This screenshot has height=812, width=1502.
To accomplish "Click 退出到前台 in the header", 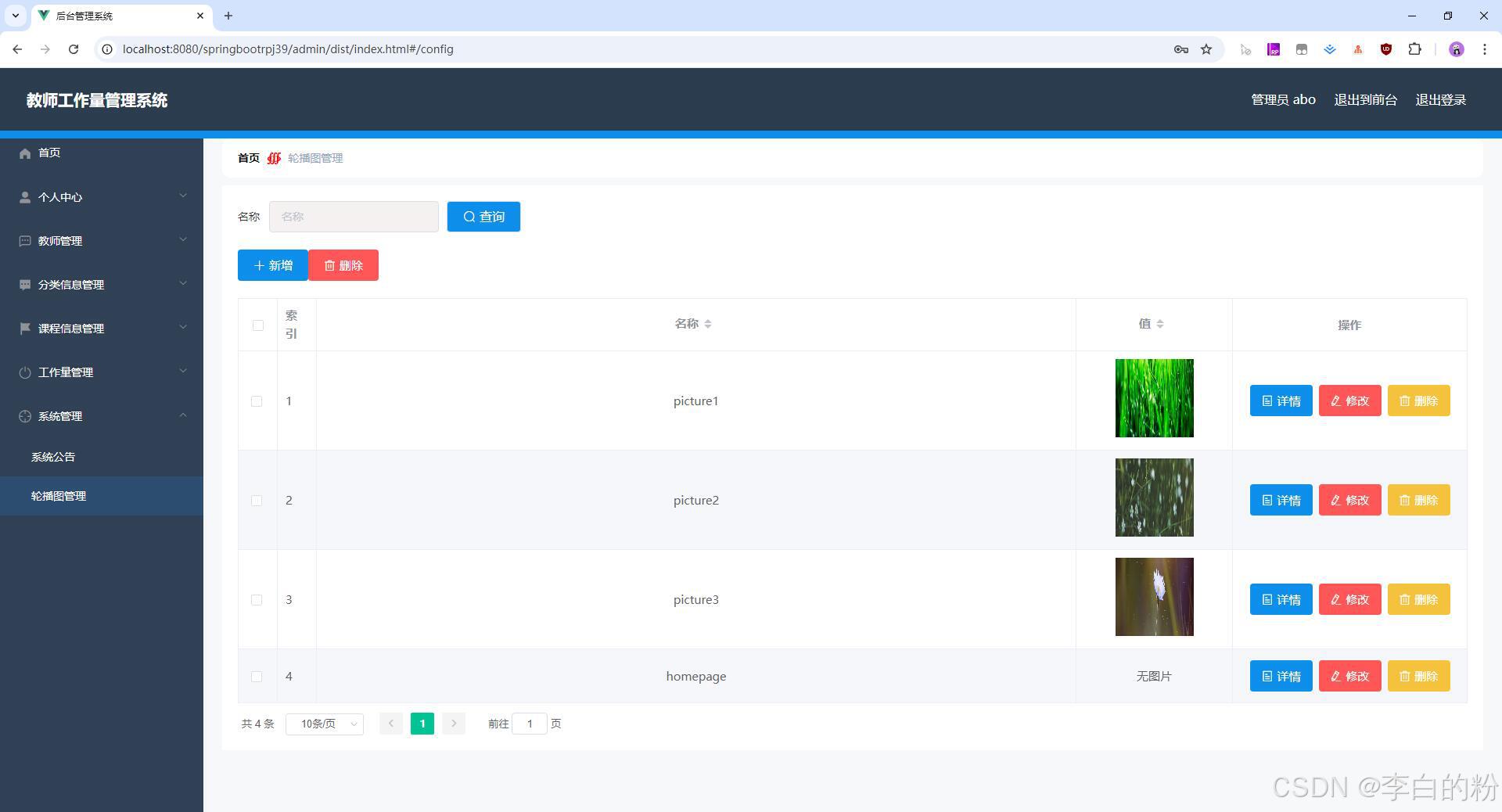I will [x=1365, y=100].
